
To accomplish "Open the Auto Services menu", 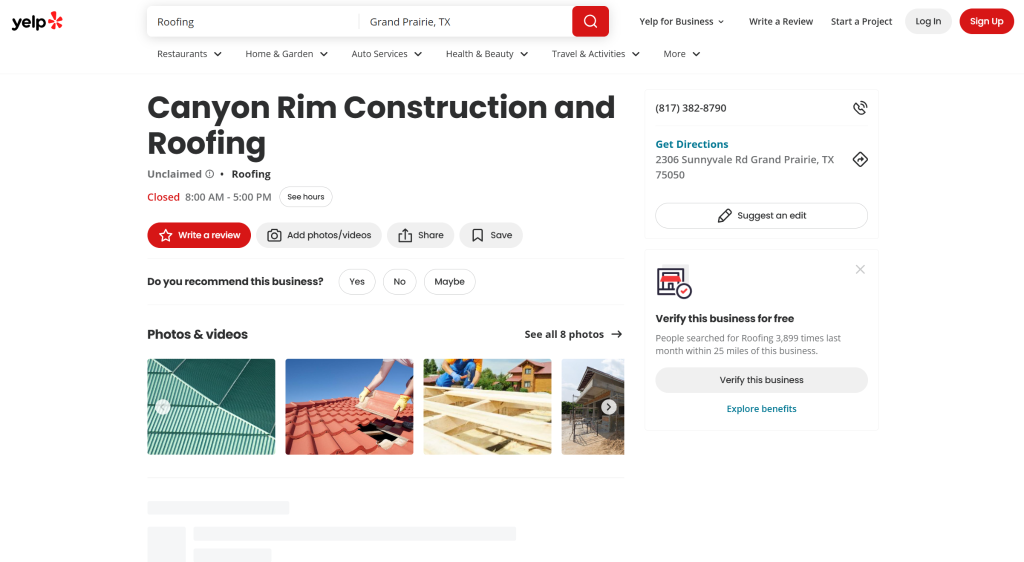I will 386,54.
